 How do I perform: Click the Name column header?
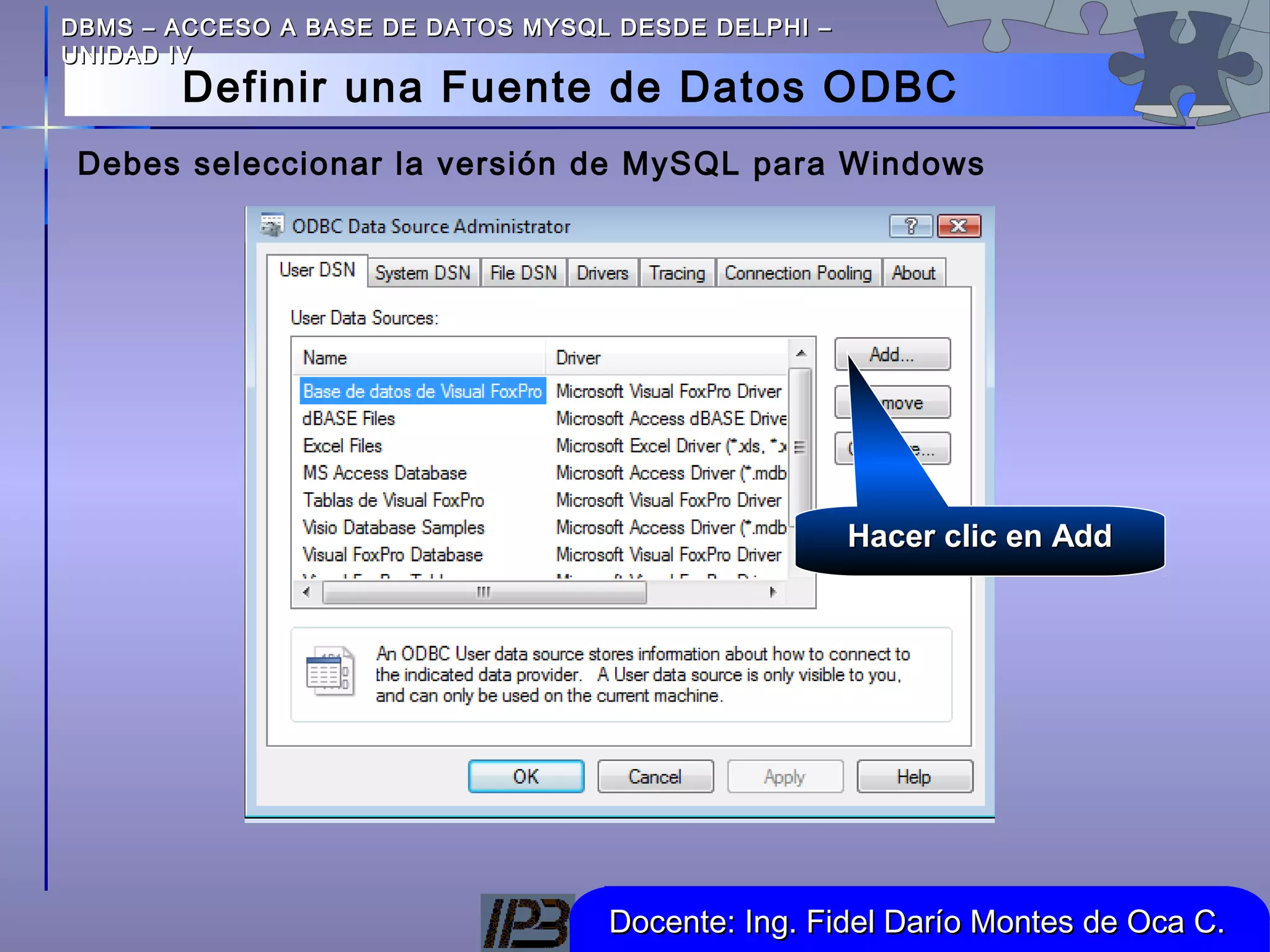(419, 358)
